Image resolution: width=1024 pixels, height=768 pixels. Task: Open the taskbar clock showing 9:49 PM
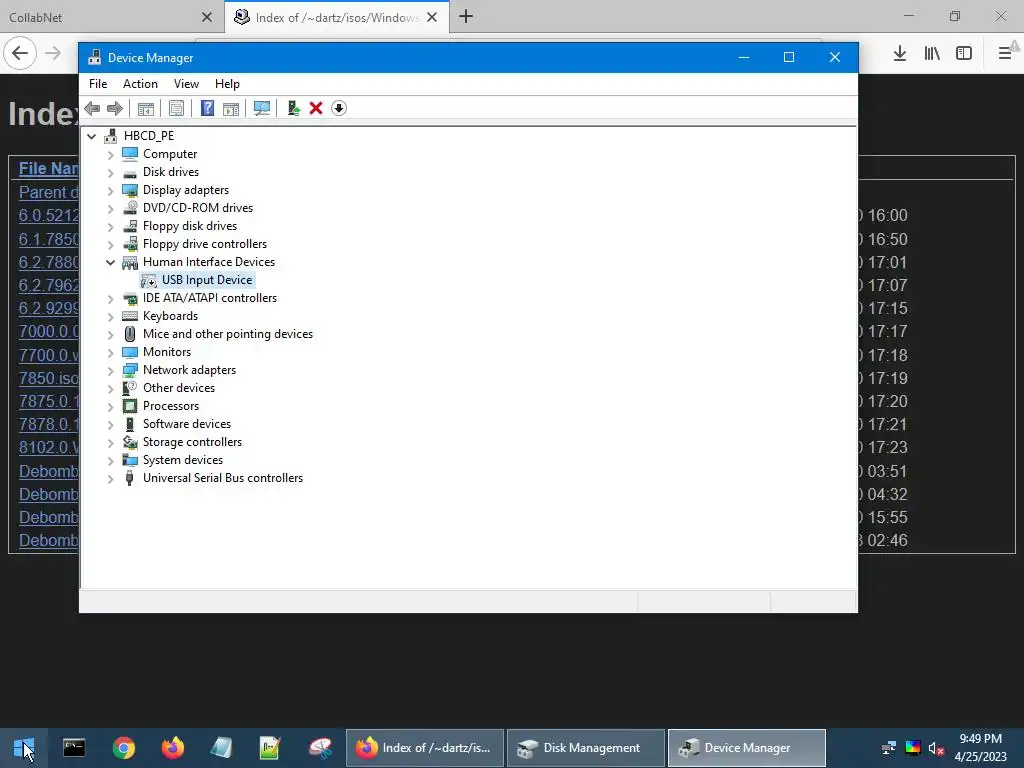[981, 748]
